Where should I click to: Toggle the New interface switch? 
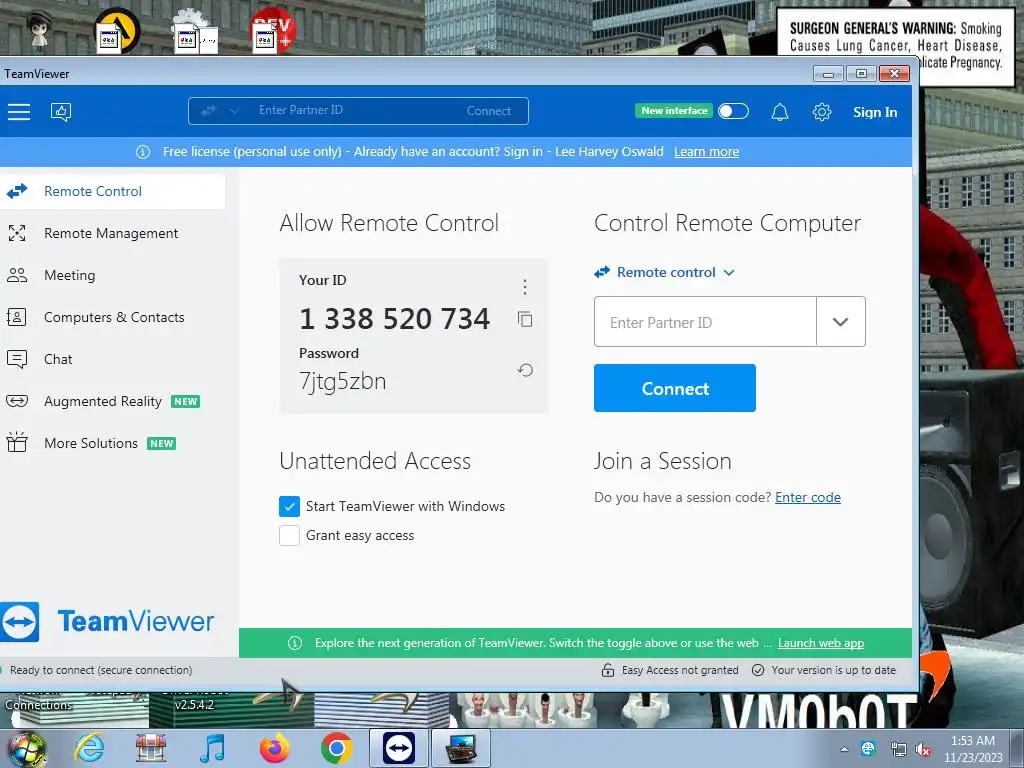pyautogui.click(x=733, y=111)
